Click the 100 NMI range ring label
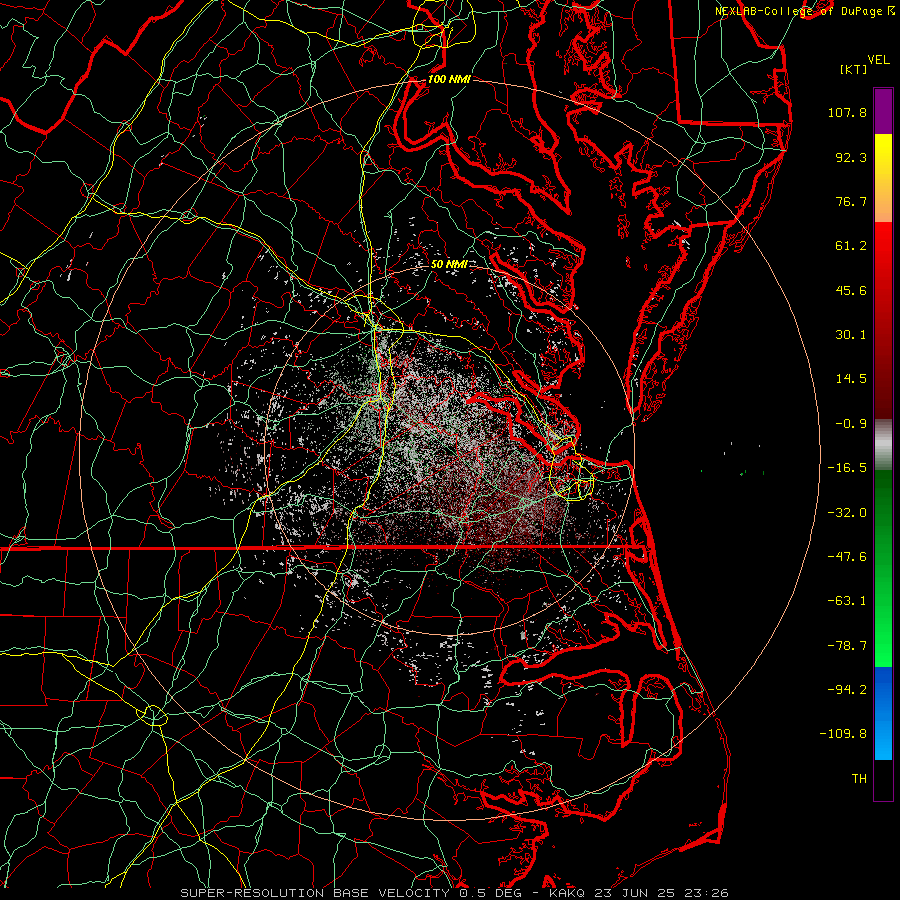This screenshot has height=900, width=900. (449, 79)
